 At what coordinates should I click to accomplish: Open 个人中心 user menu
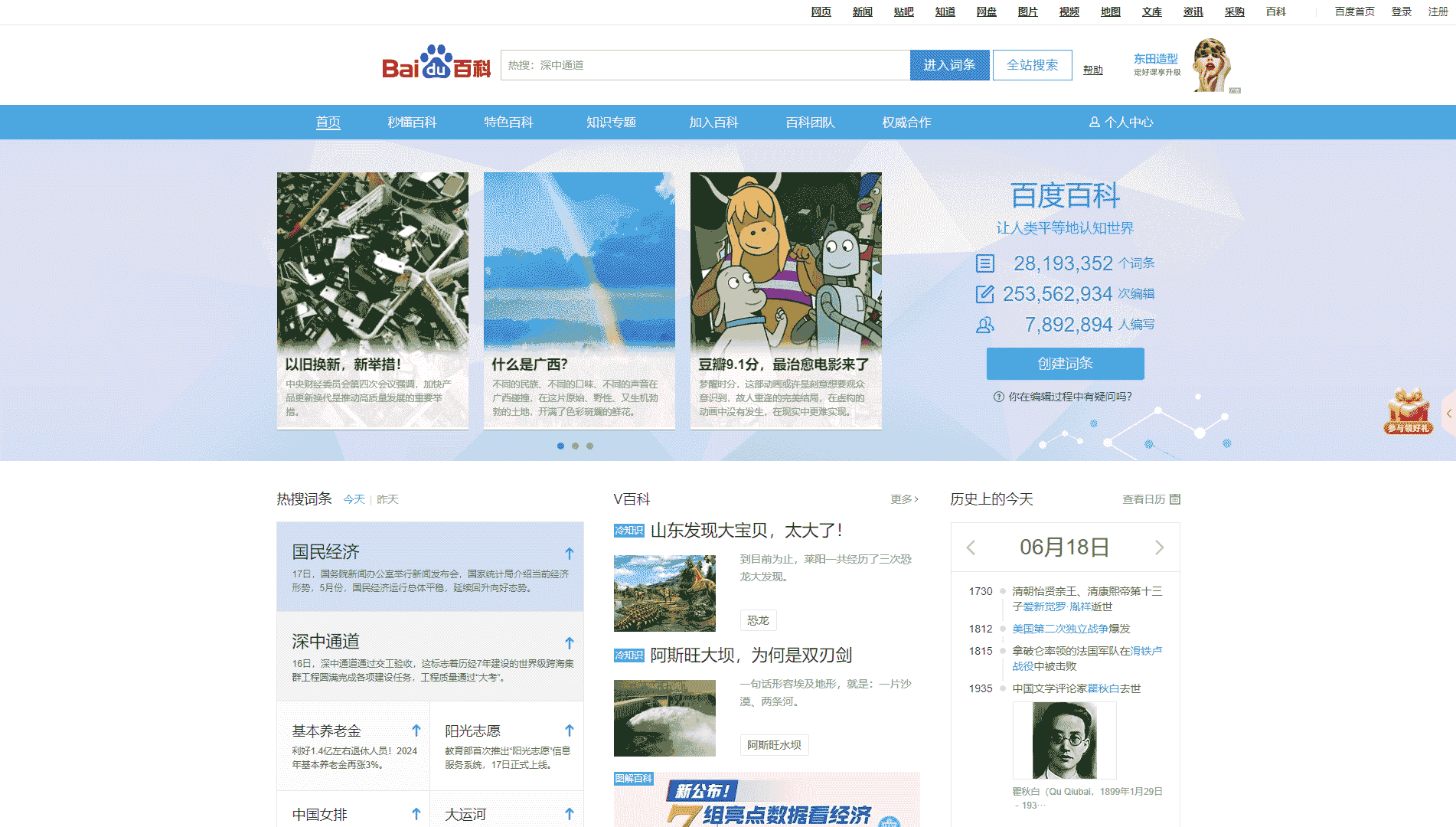[x=1121, y=123]
